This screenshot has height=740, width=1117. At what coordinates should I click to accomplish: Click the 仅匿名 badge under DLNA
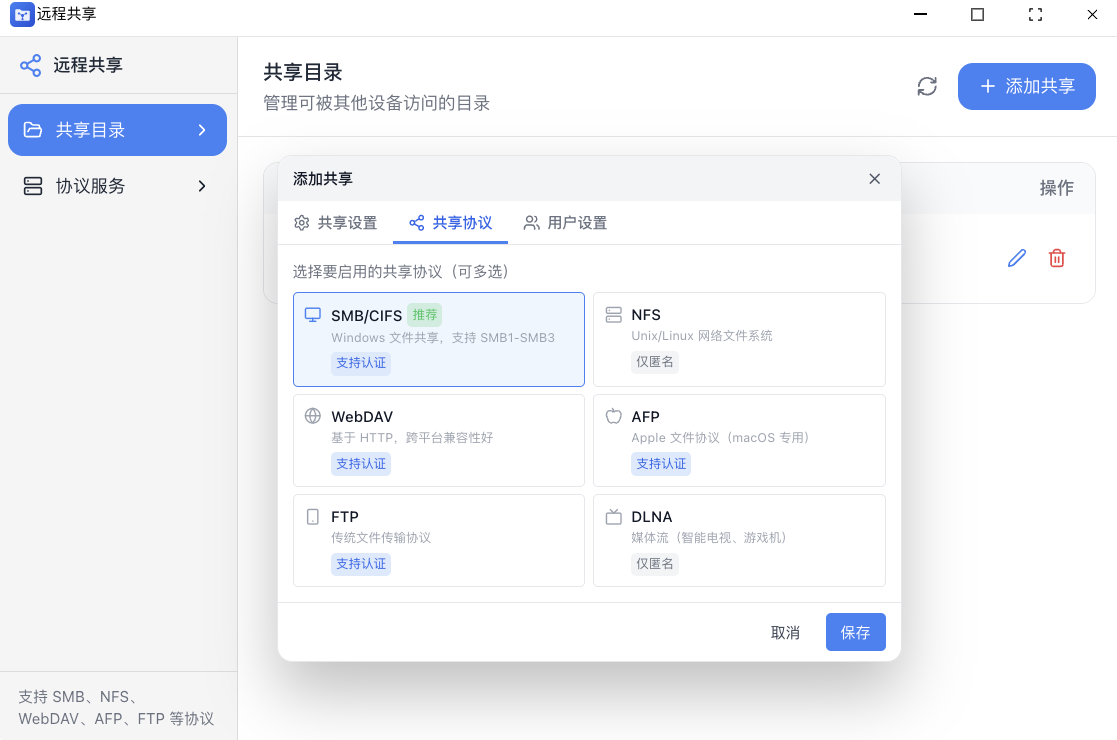click(x=655, y=563)
